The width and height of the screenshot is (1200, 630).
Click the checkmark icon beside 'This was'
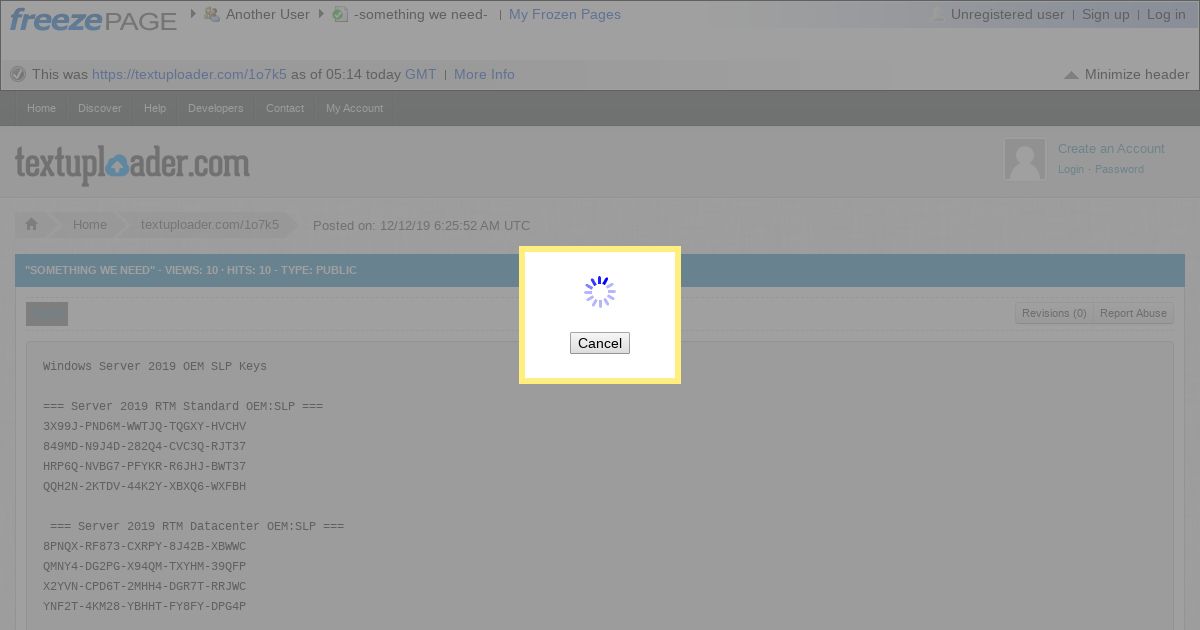tap(18, 74)
